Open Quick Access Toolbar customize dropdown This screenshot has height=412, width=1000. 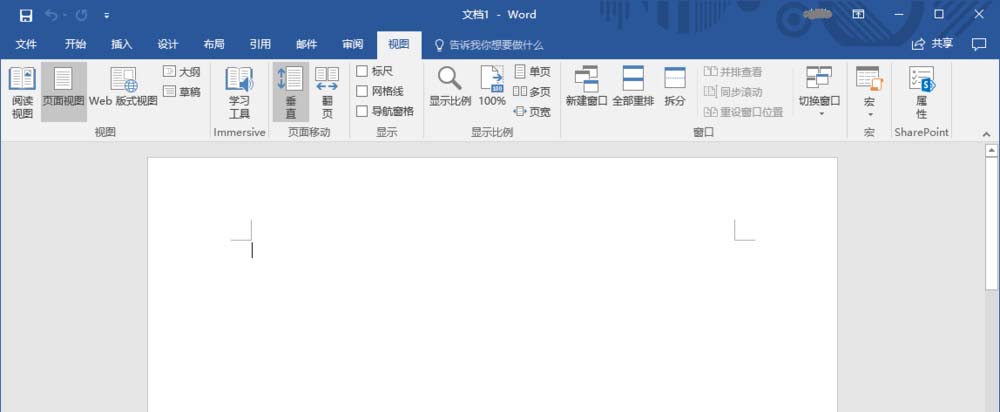click(107, 16)
